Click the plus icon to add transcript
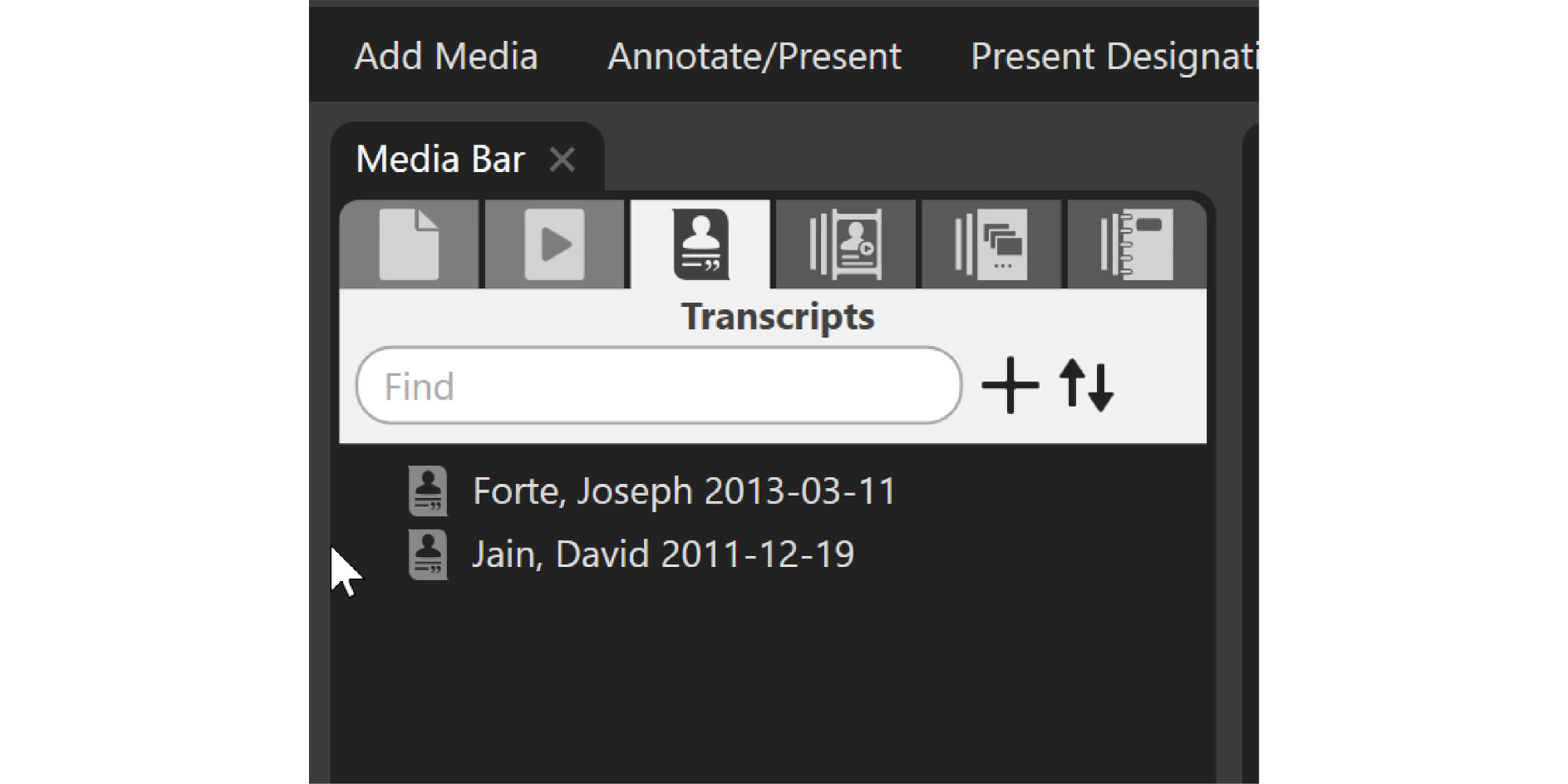This screenshot has height=784, width=1568. click(1010, 385)
